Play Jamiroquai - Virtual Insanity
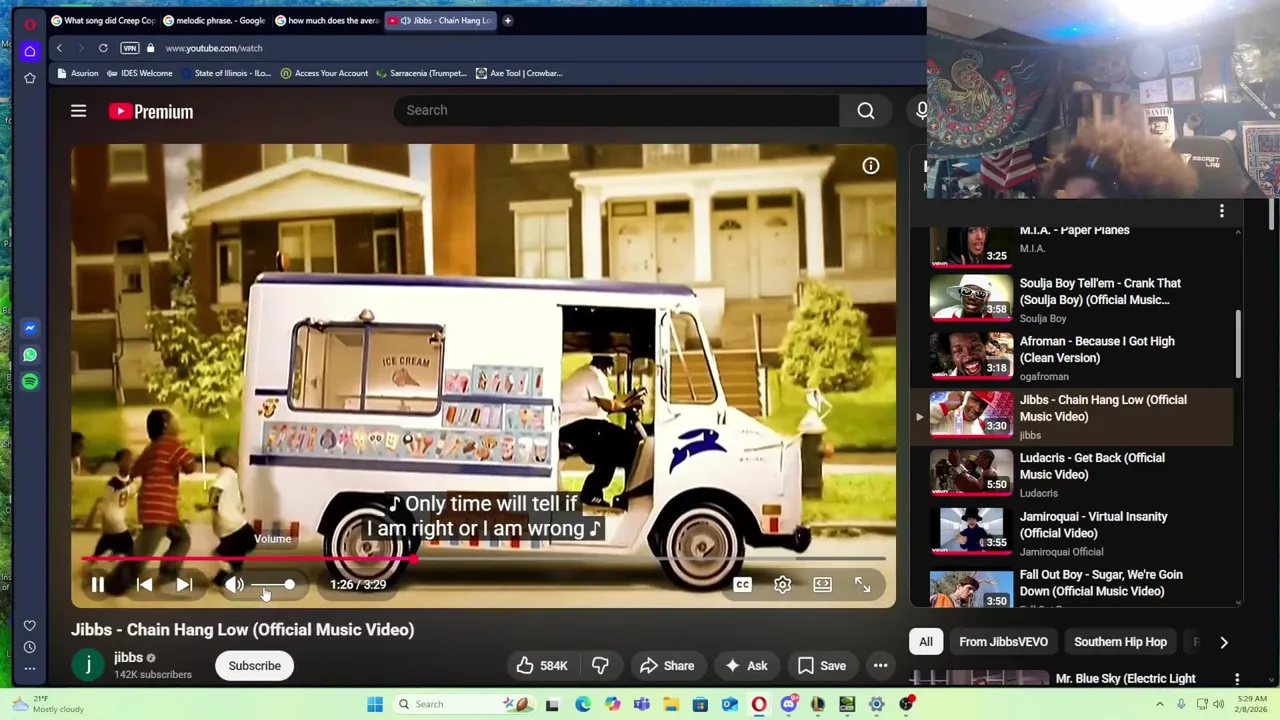Image resolution: width=1280 pixels, height=720 pixels. [1074, 533]
